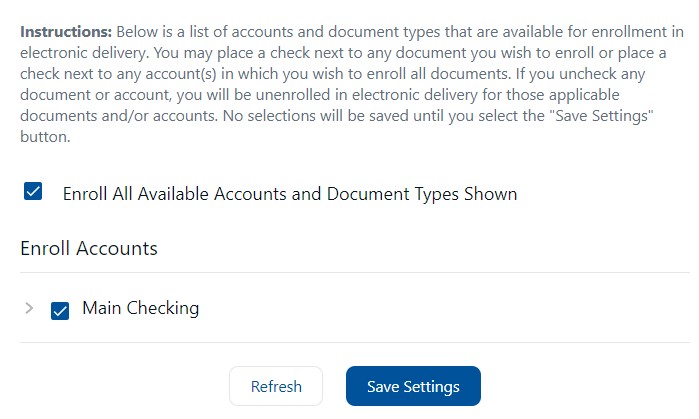The width and height of the screenshot is (699, 419).
Task: Disable enrollment for all accounts via top checkbox
Action: tap(33, 191)
